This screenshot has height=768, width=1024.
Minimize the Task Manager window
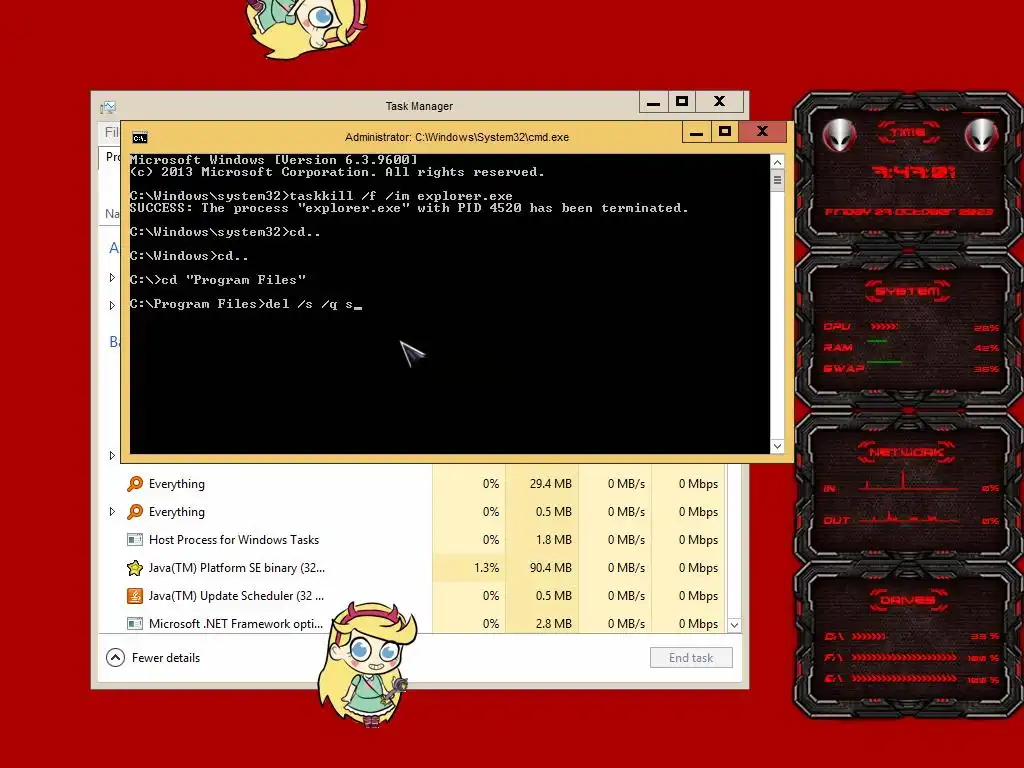click(x=653, y=102)
